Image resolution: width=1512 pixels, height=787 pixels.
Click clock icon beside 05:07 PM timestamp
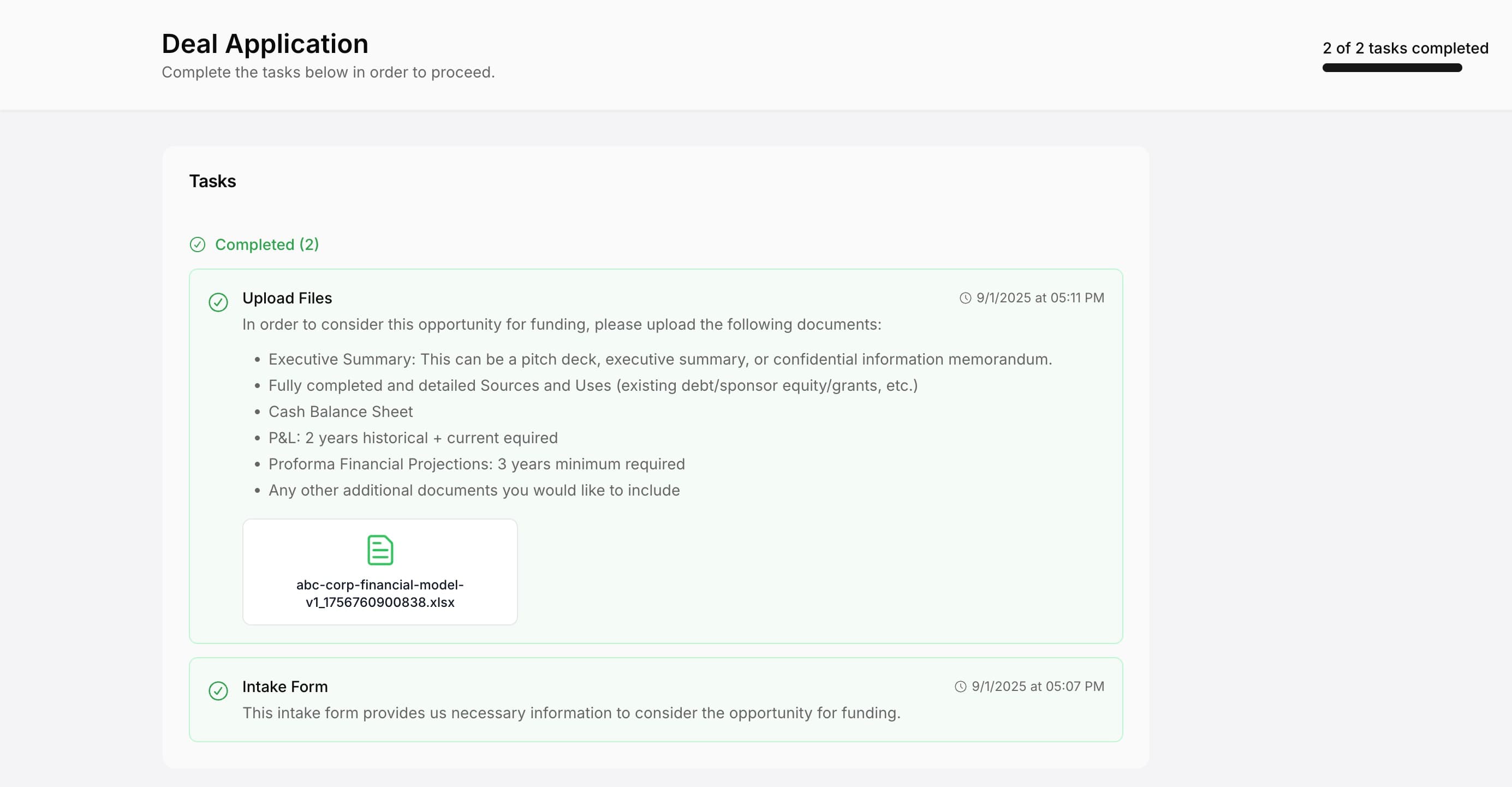[x=960, y=687]
